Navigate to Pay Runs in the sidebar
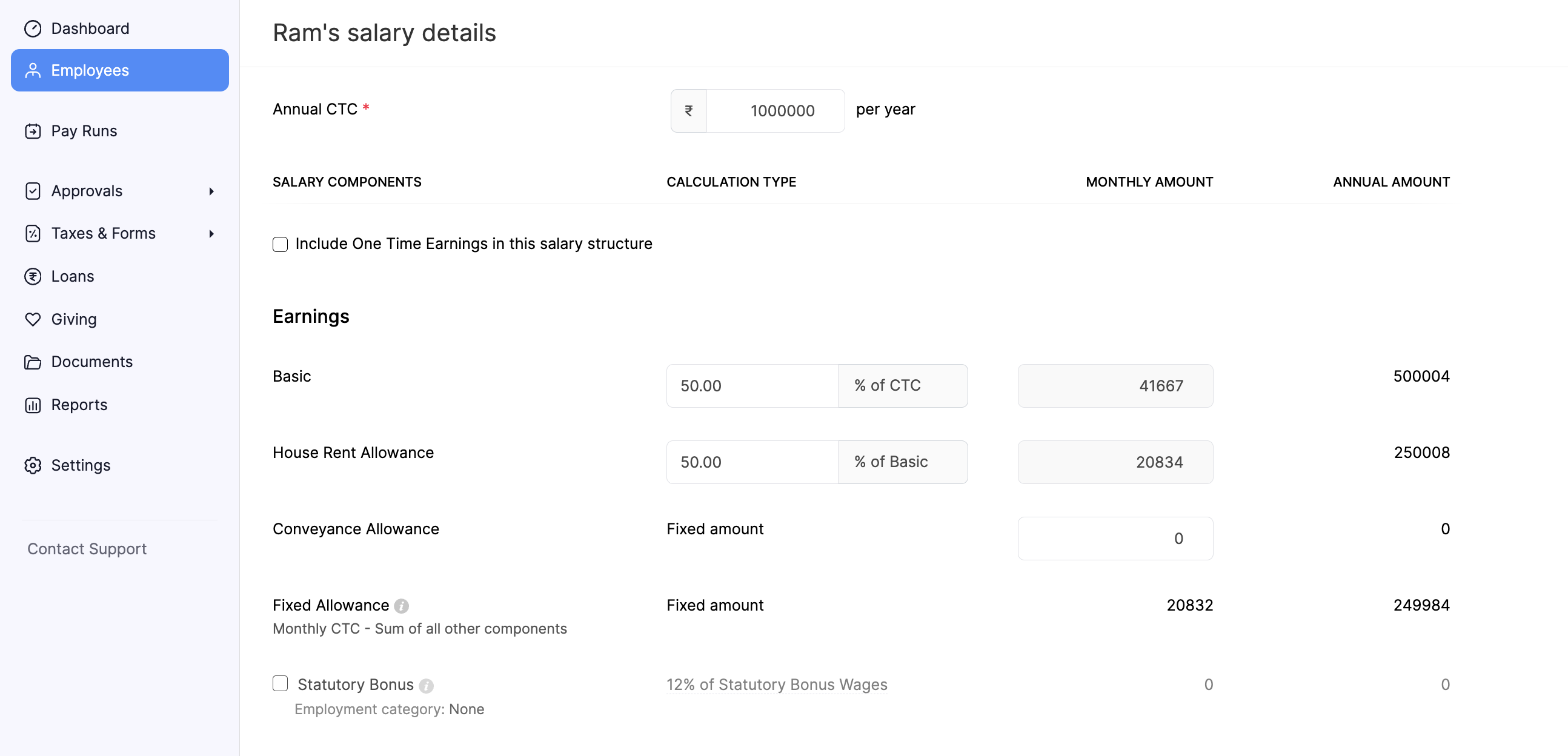 click(84, 131)
